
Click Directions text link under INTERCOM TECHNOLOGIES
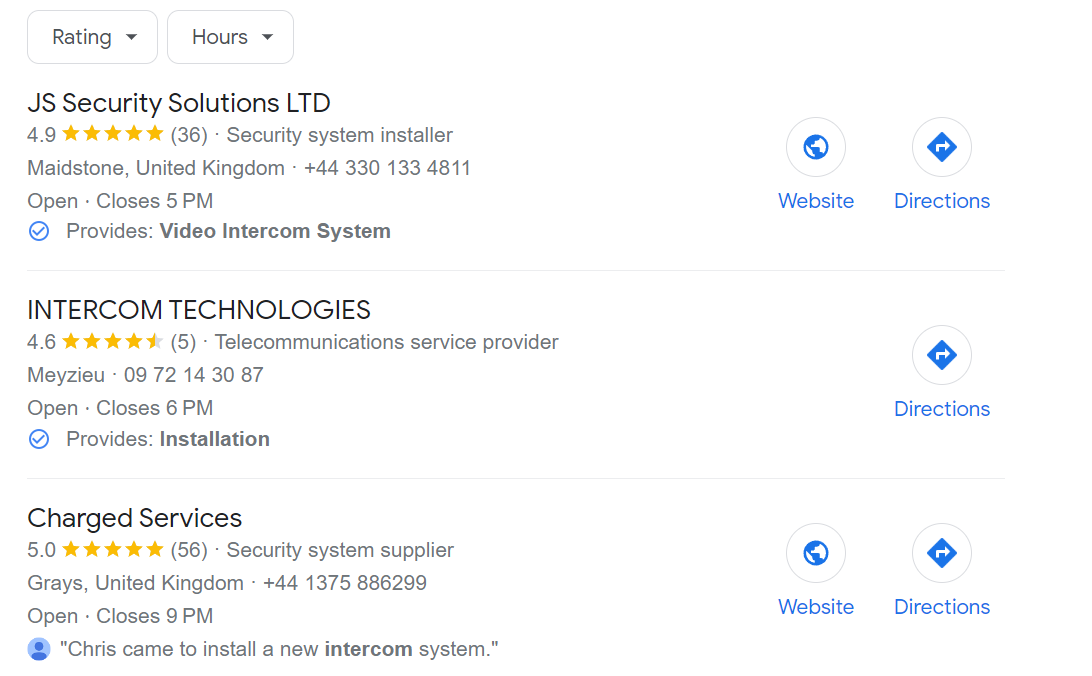point(941,408)
